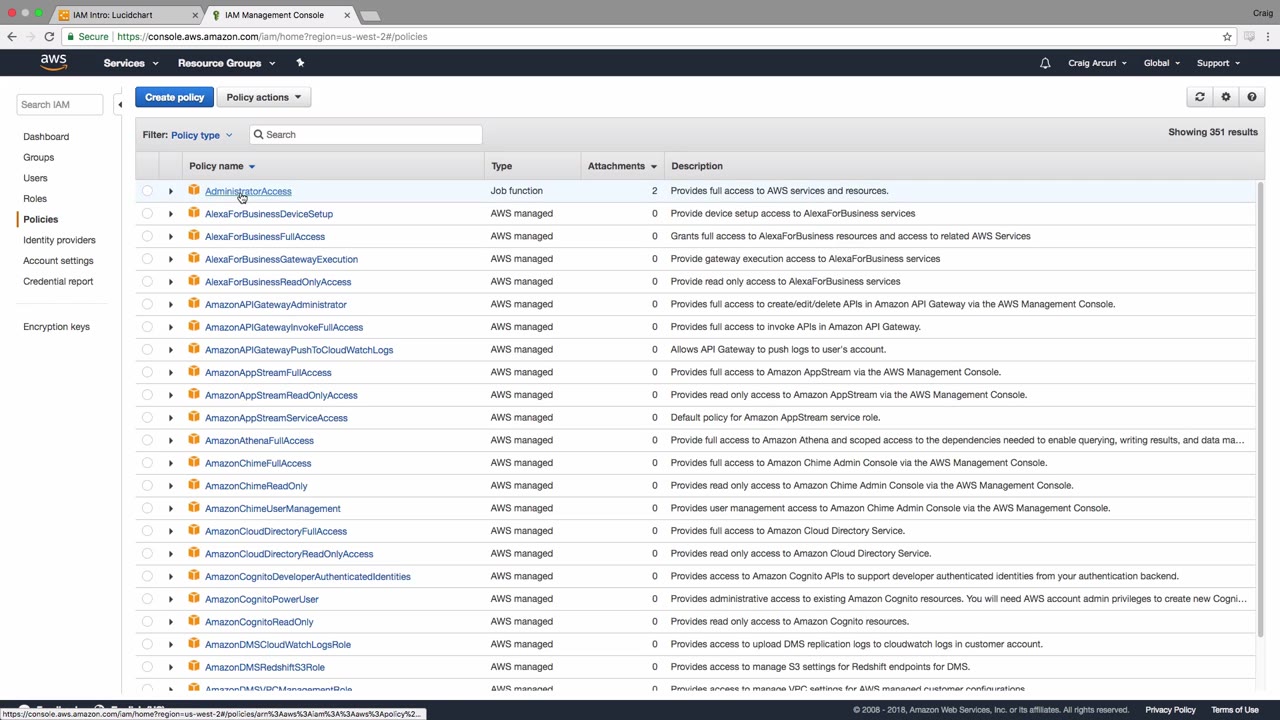Select the AmazonCognitoPowerUser radio button
Viewport: 1280px width, 720px height.
(147, 599)
